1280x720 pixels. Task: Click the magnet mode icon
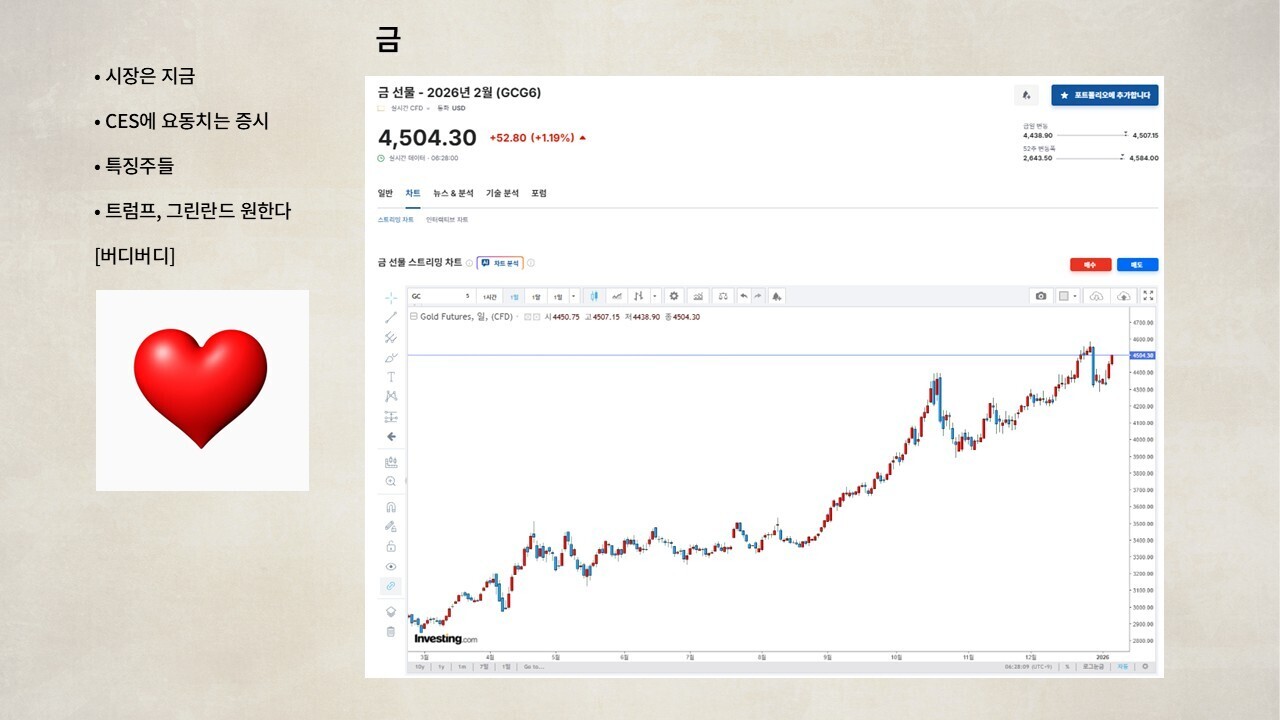pyautogui.click(x=391, y=507)
